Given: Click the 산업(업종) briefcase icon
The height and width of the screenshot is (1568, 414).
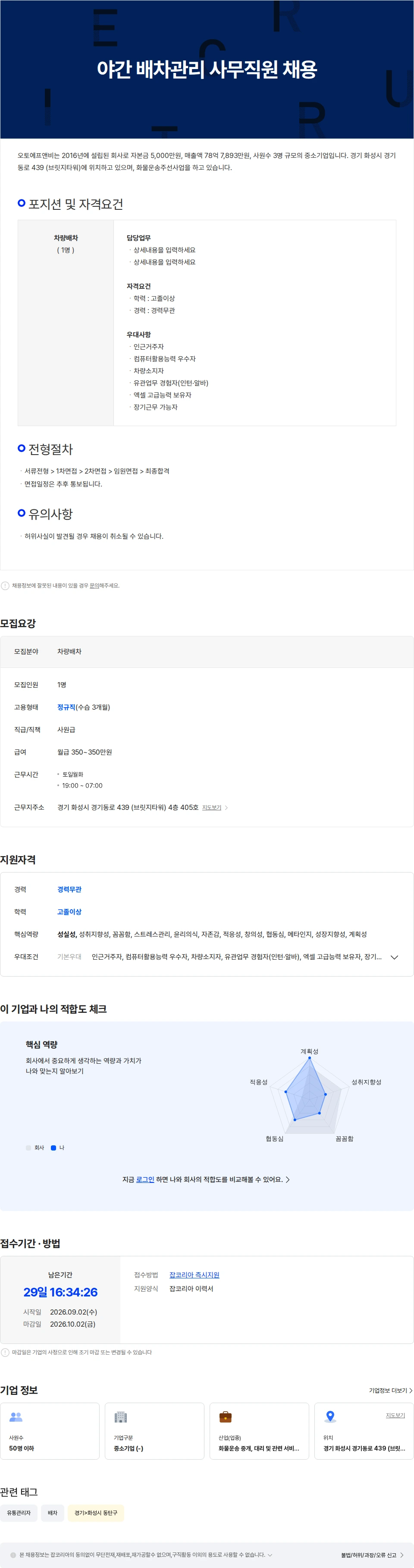Looking at the screenshot, I should [225, 1416].
